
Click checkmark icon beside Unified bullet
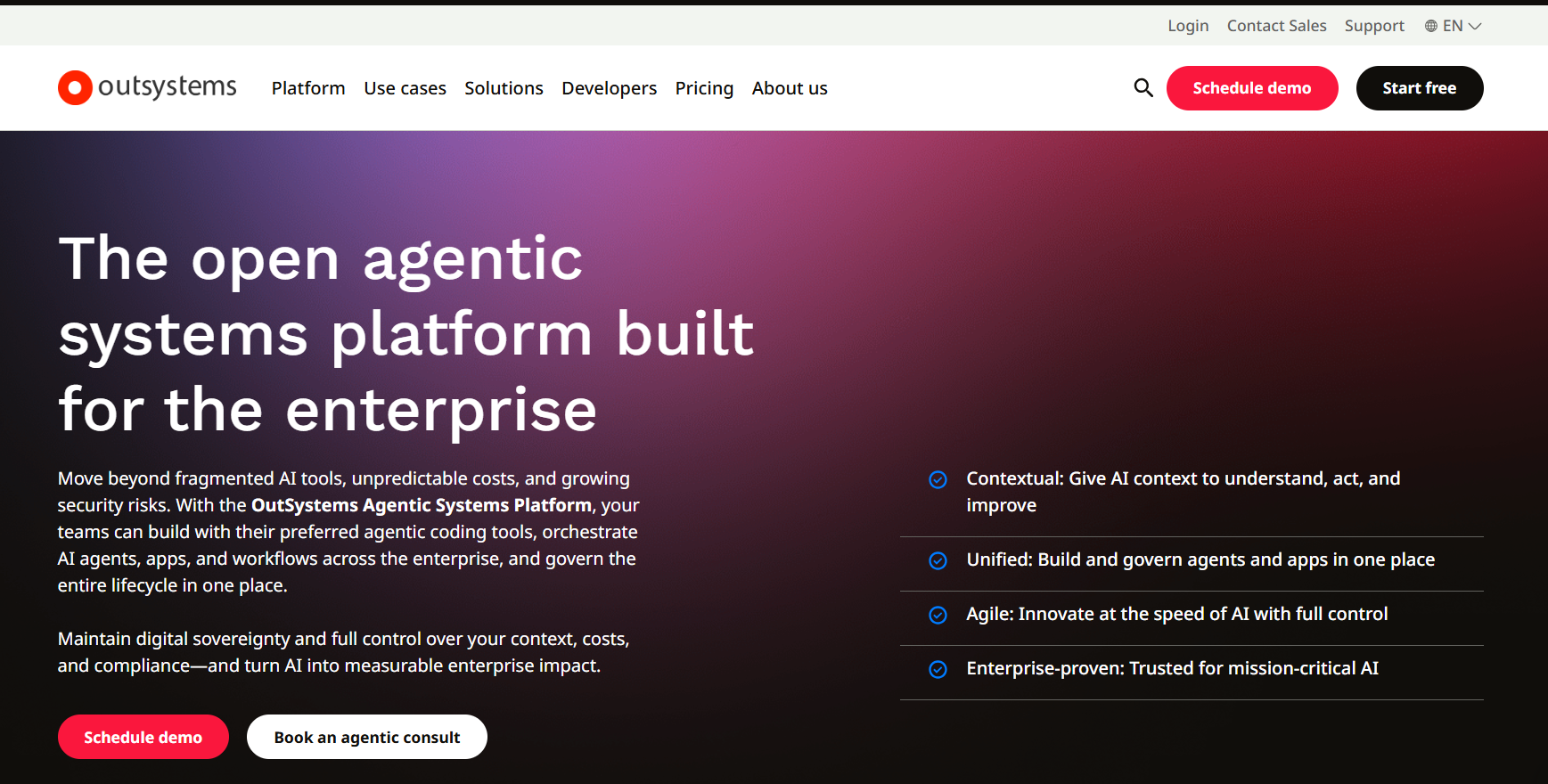(x=938, y=560)
